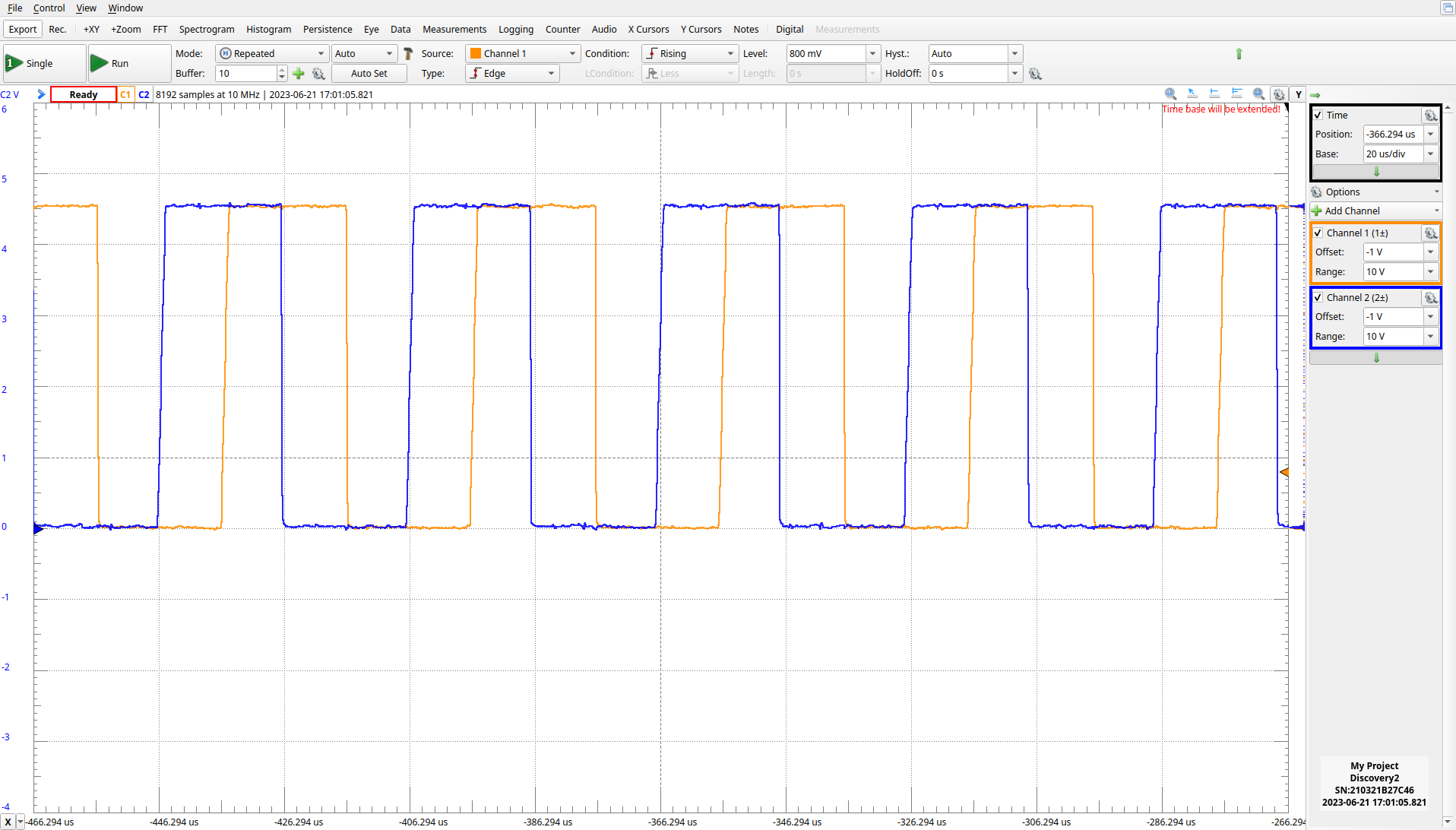The height and width of the screenshot is (830, 1456).
Task: Open the Digital toolbar item
Action: 790,29
